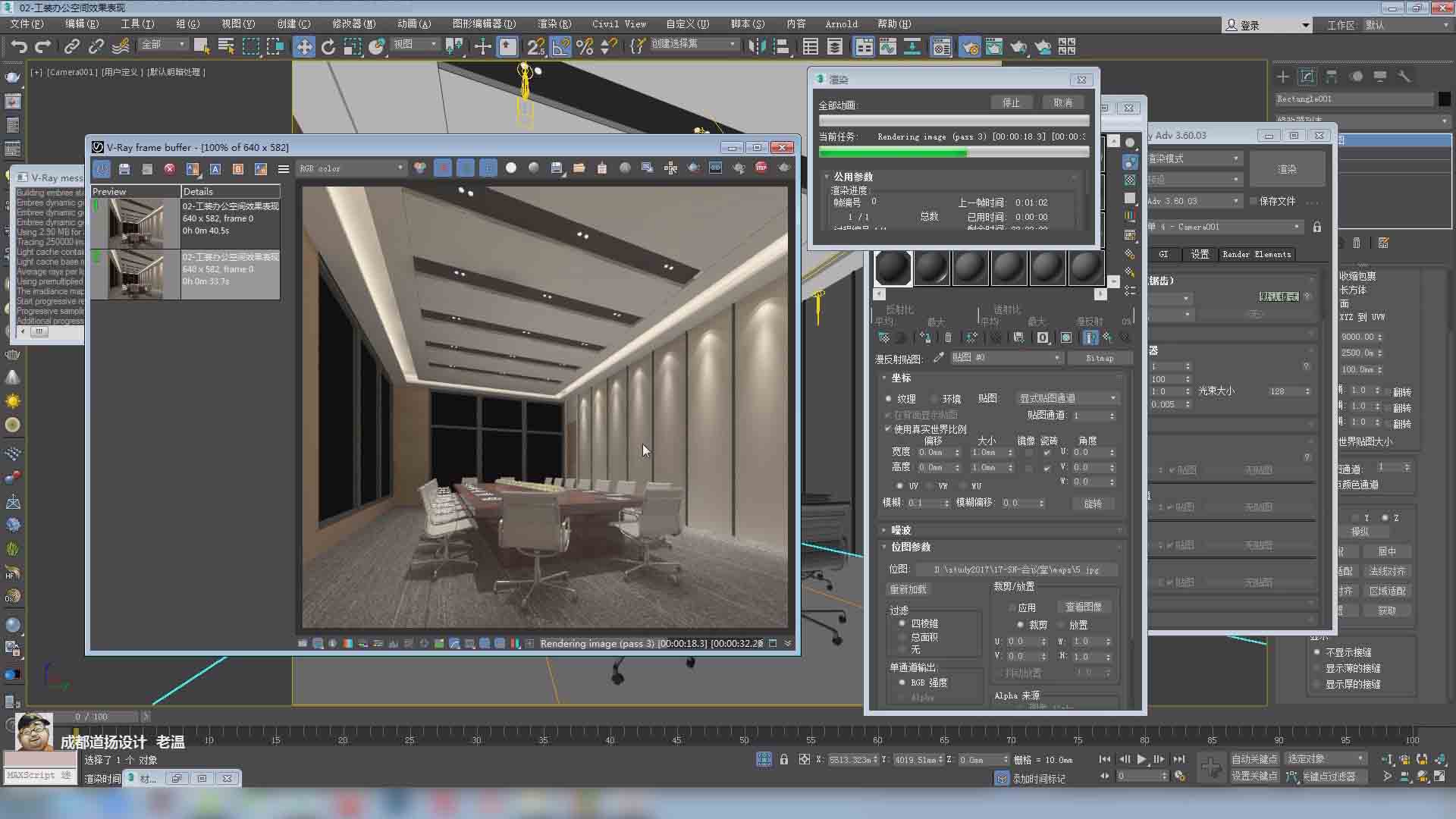The width and height of the screenshot is (1456, 819).
Task: Click the 查看图像 button
Action: coord(1084,607)
